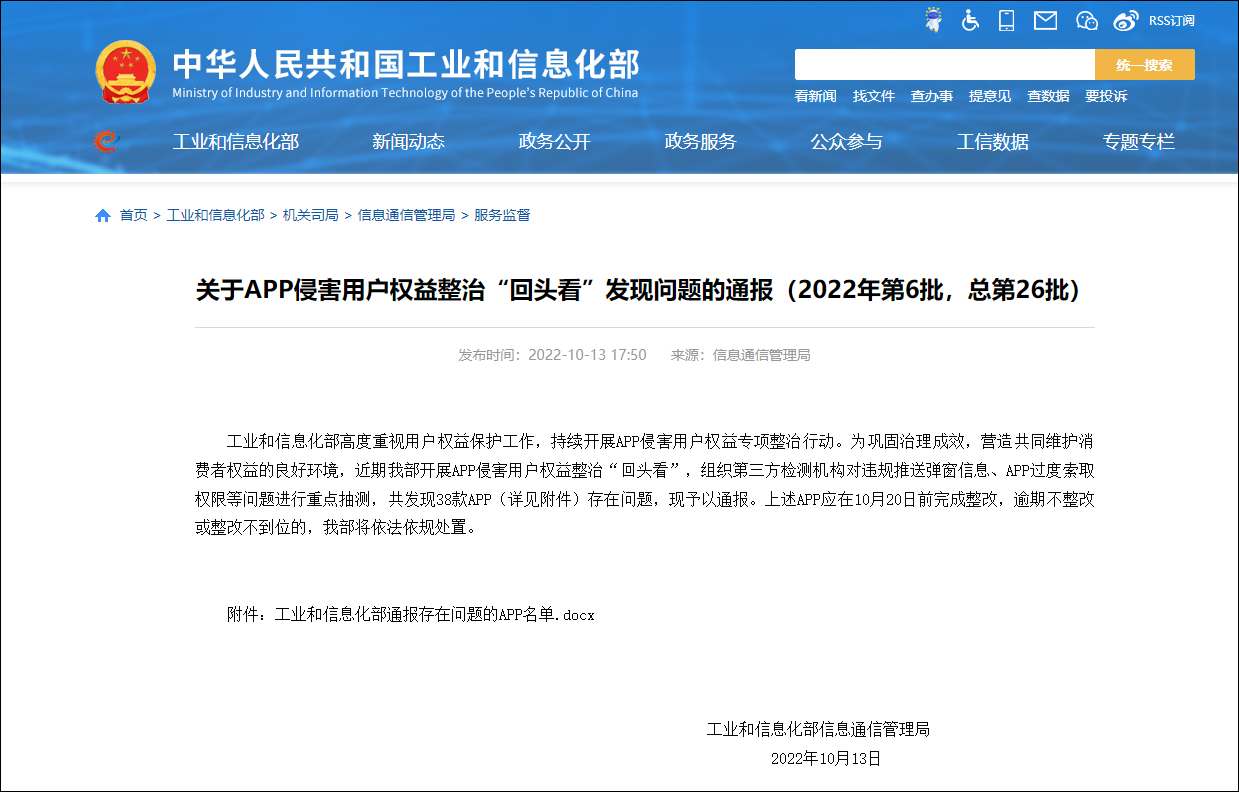The height and width of the screenshot is (792, 1239).
Task: Click 首页 in breadcrumb
Action: (134, 215)
